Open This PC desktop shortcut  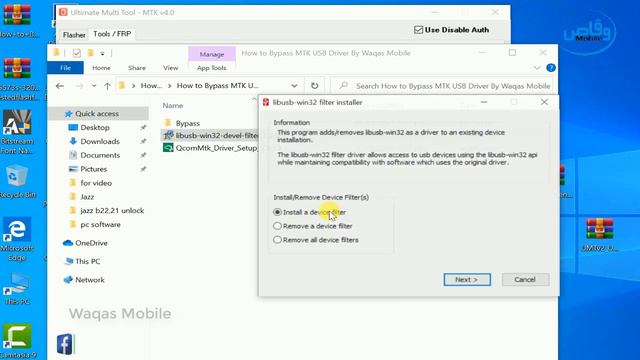click(x=17, y=289)
